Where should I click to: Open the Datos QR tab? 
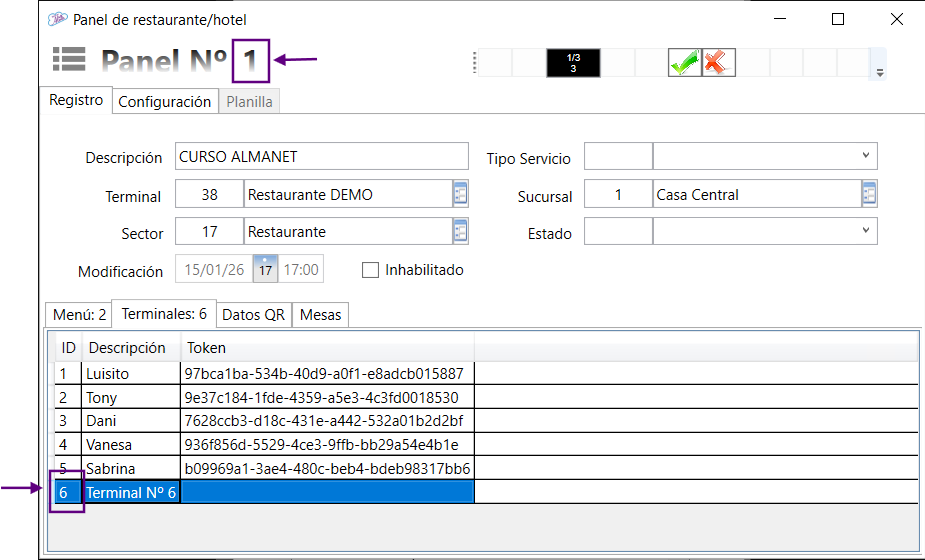coord(253,314)
